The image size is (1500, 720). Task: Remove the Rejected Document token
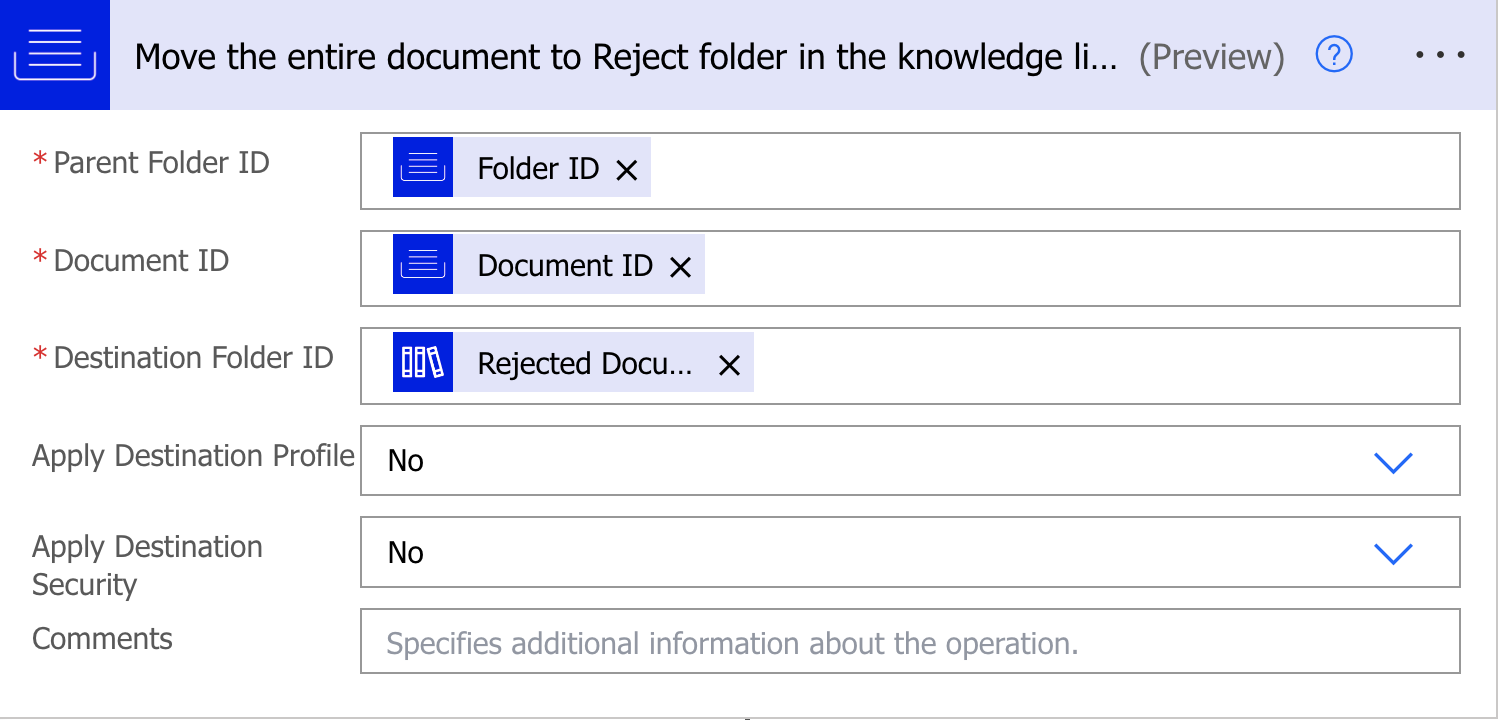(x=730, y=365)
